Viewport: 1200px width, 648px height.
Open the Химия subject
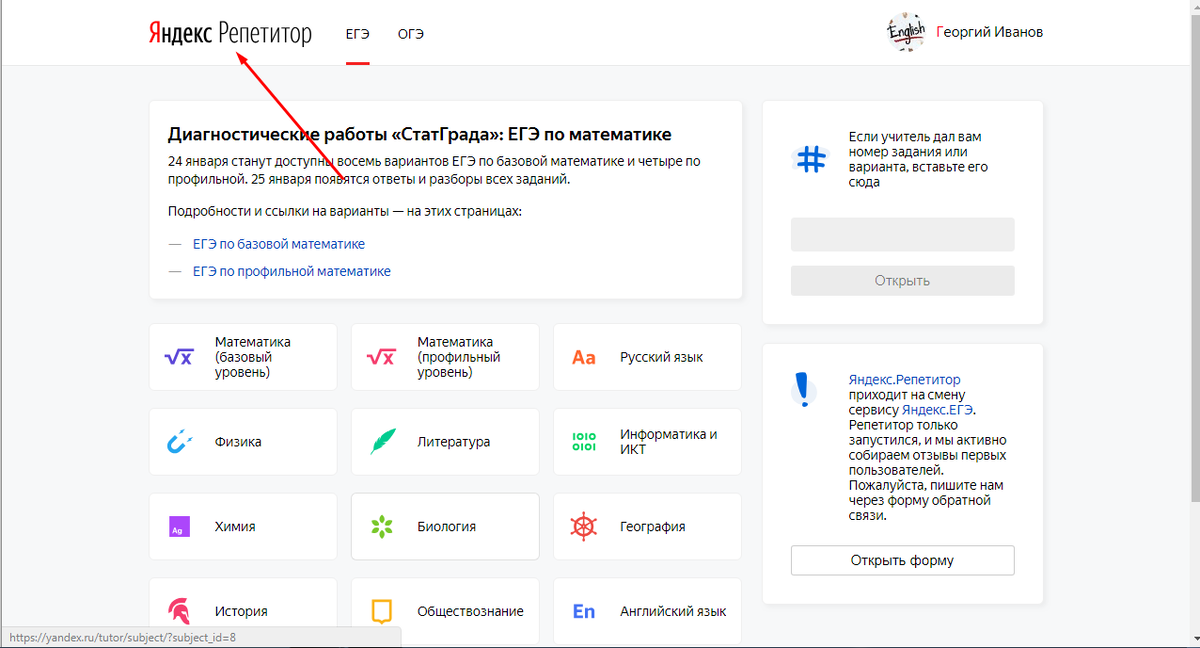243,526
